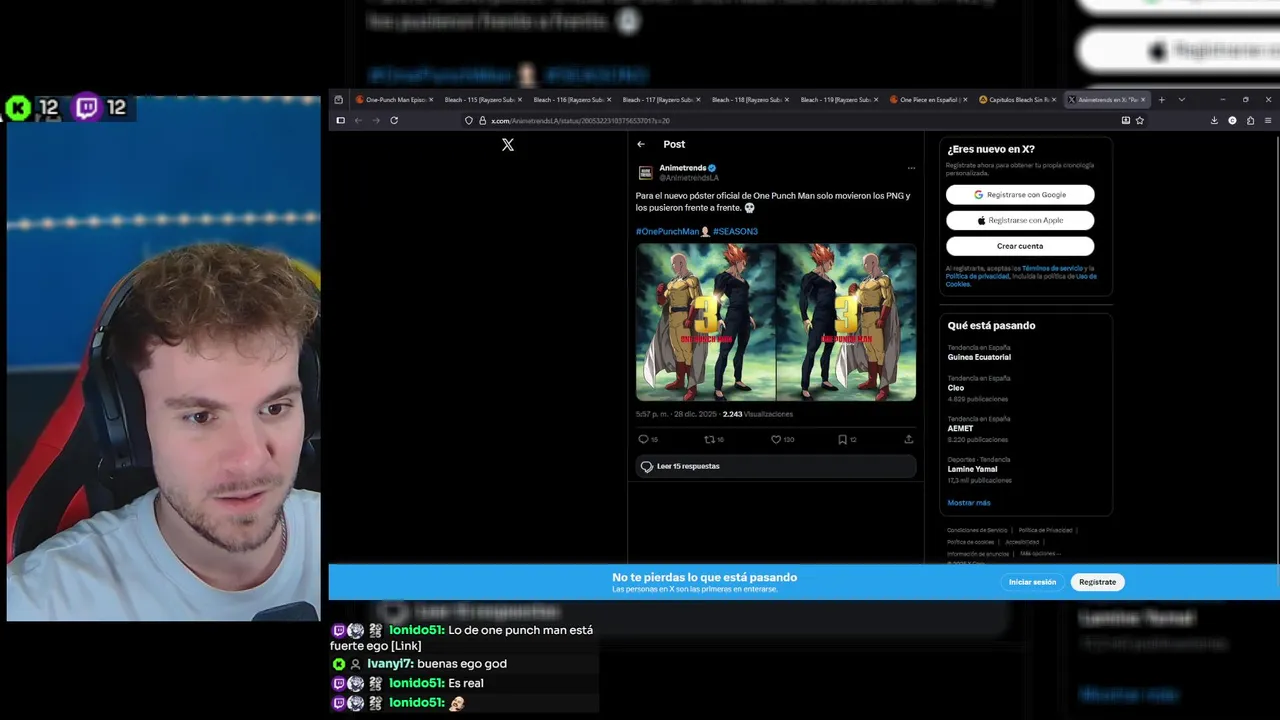Bookmark page with star icon in address bar
Screen dimensions: 1280x720
(x=1139, y=120)
